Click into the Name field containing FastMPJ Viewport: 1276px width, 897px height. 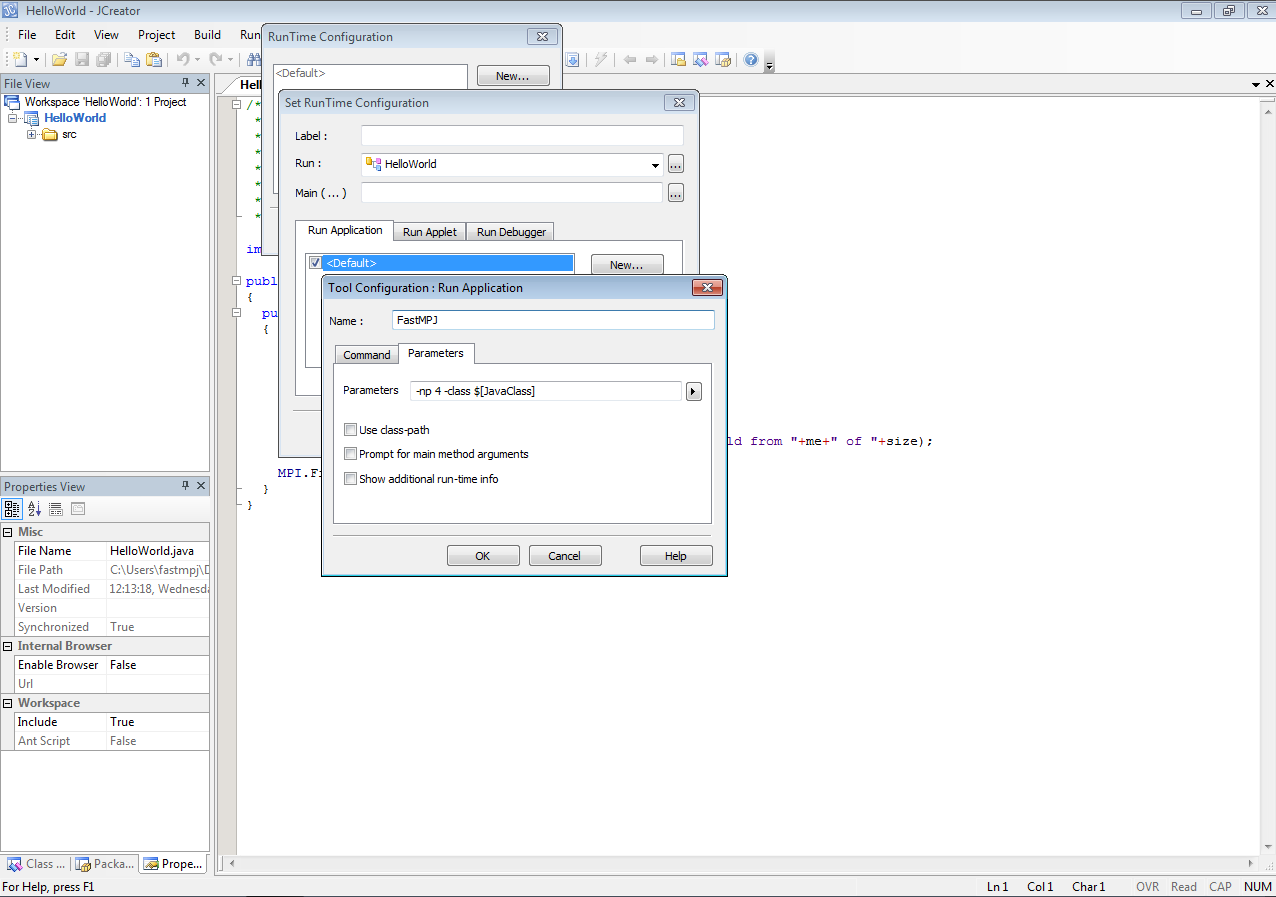[x=553, y=320]
